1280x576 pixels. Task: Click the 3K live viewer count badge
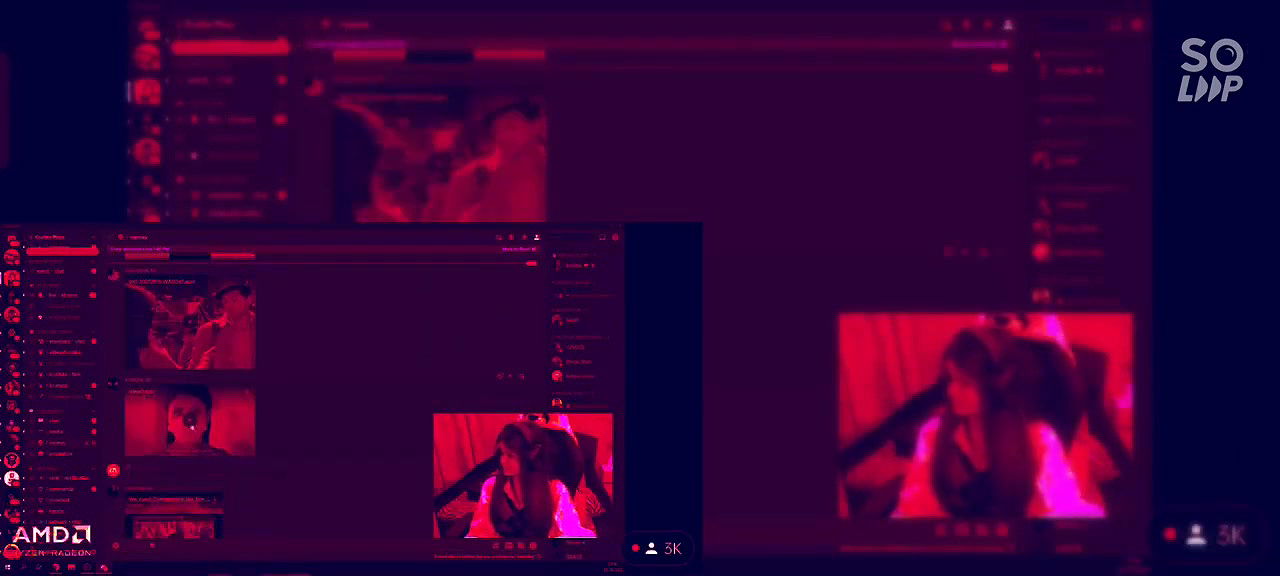(658, 548)
